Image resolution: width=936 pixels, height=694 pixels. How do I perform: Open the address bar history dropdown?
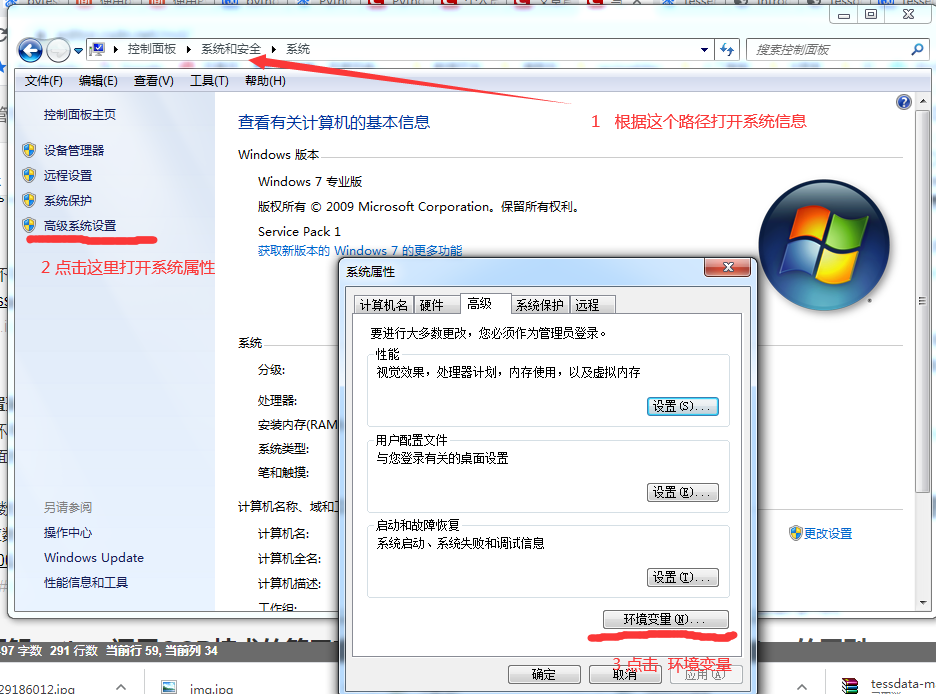click(704, 50)
